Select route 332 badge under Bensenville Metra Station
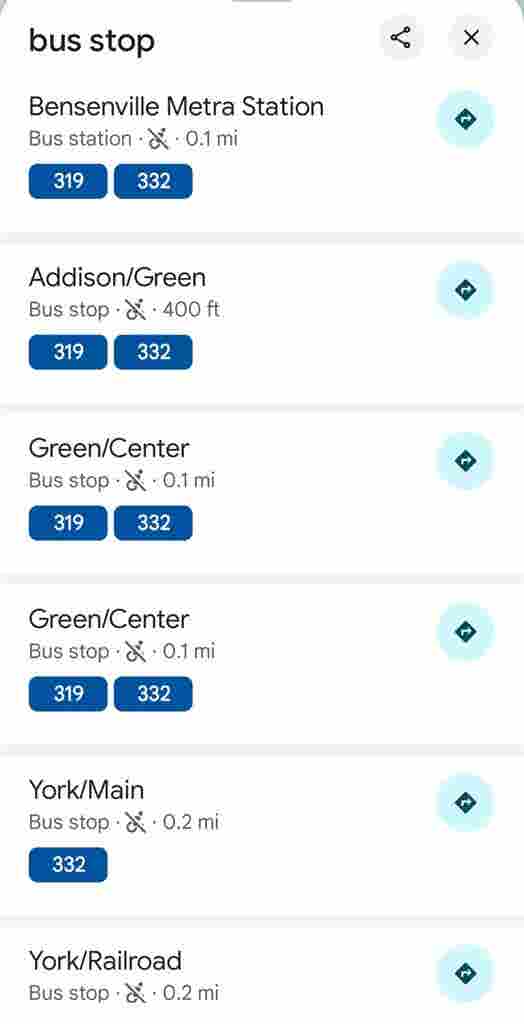524x1024 pixels. click(x=154, y=181)
